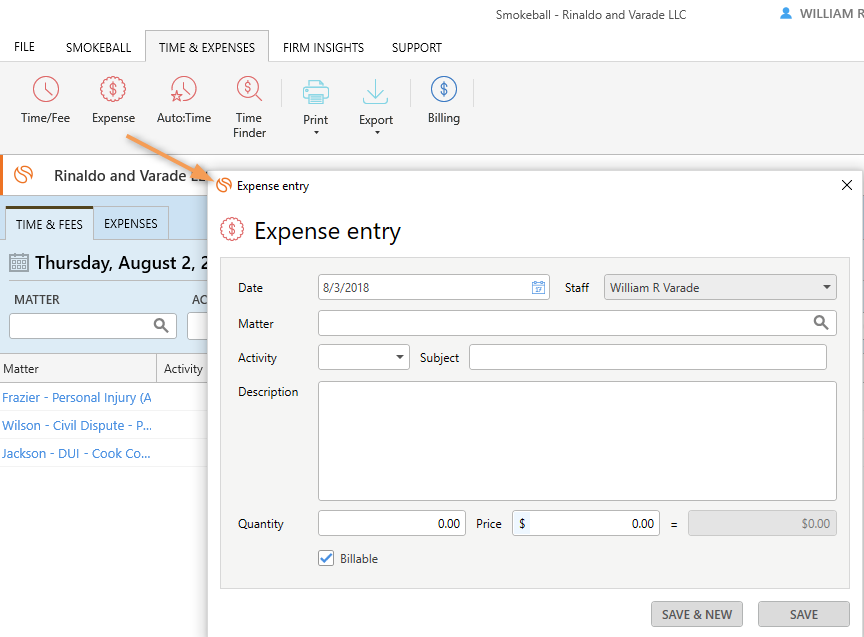Click the magnifier in Expense entry Matter field
The width and height of the screenshot is (864, 637).
point(821,322)
